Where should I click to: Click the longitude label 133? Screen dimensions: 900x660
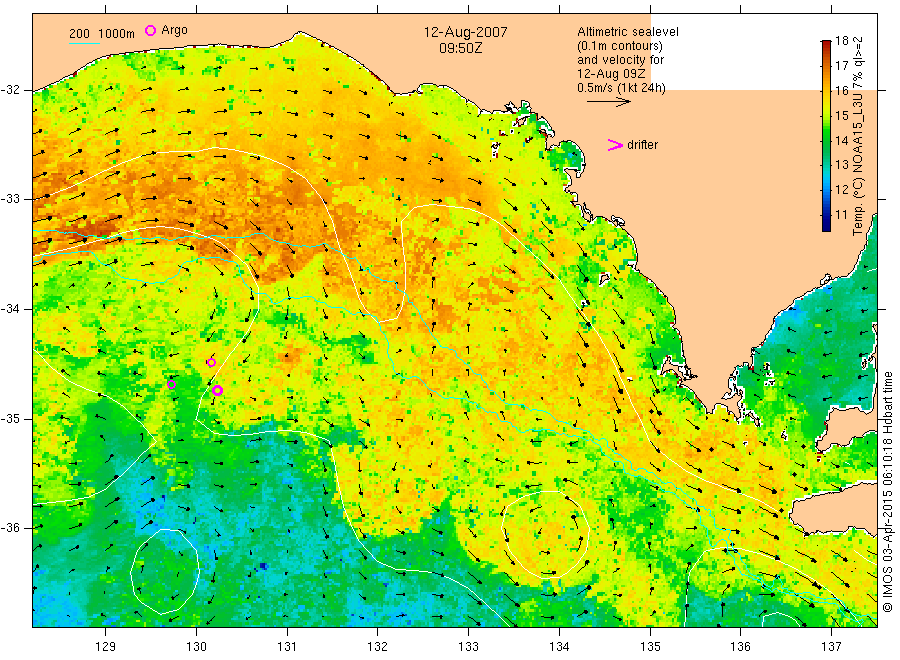click(x=468, y=646)
